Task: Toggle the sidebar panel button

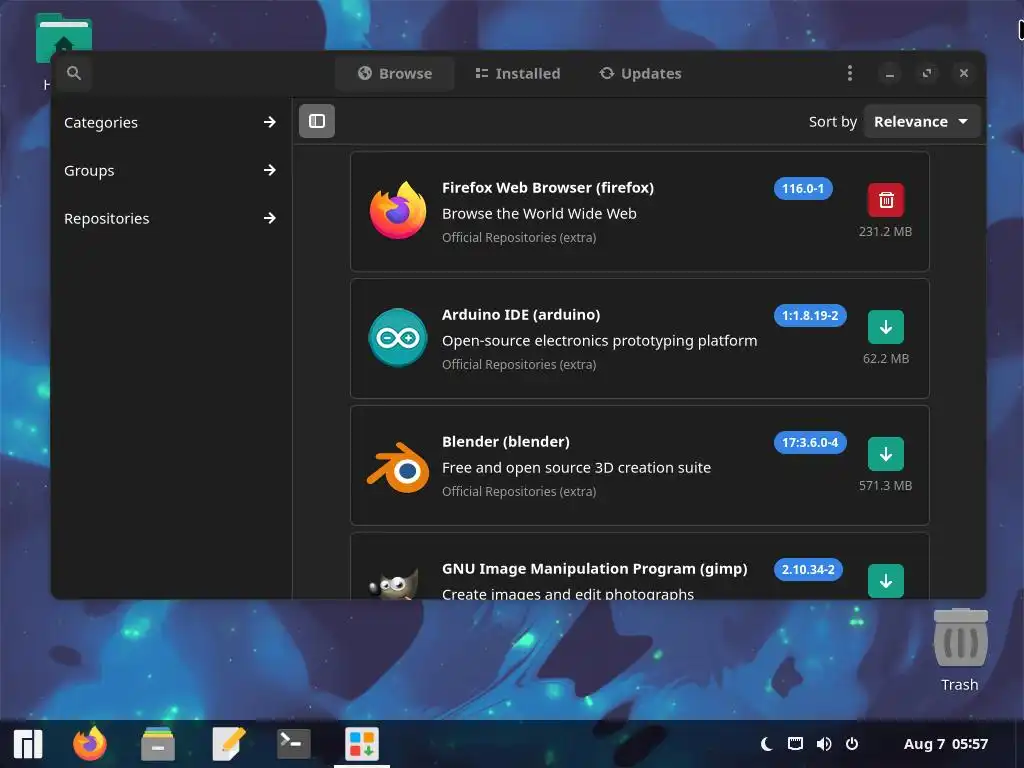Action: [317, 121]
